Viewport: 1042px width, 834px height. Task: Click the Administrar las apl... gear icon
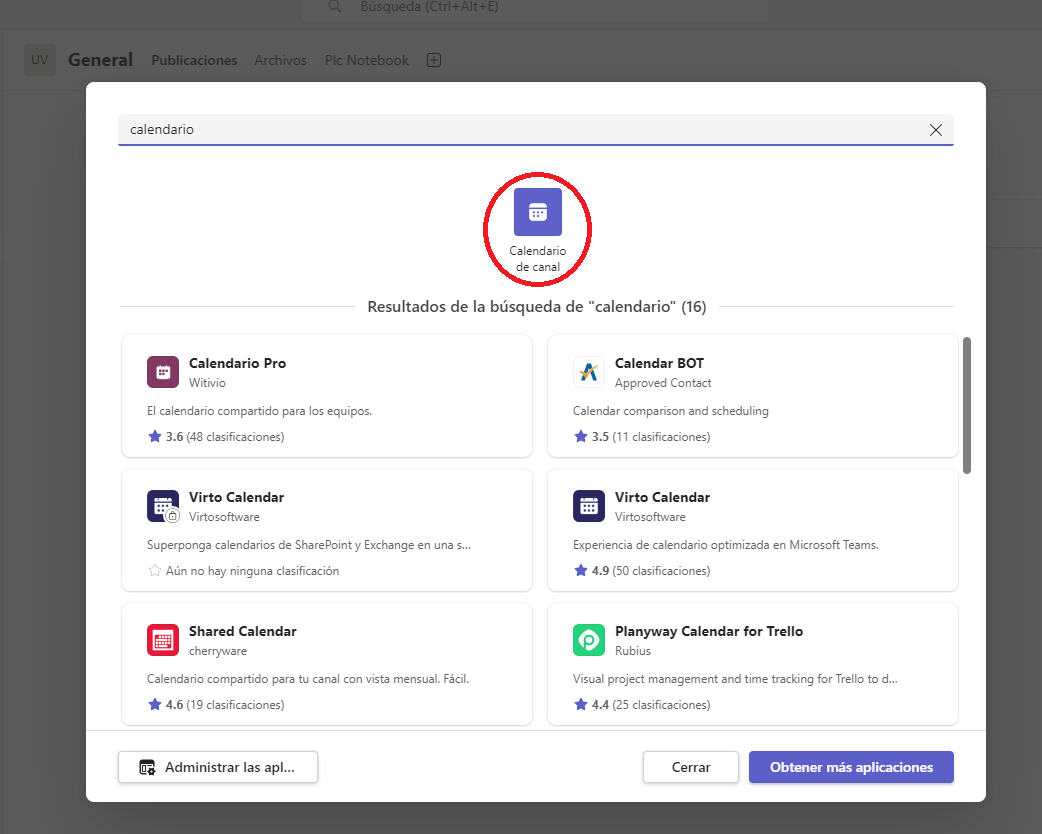[x=147, y=768]
